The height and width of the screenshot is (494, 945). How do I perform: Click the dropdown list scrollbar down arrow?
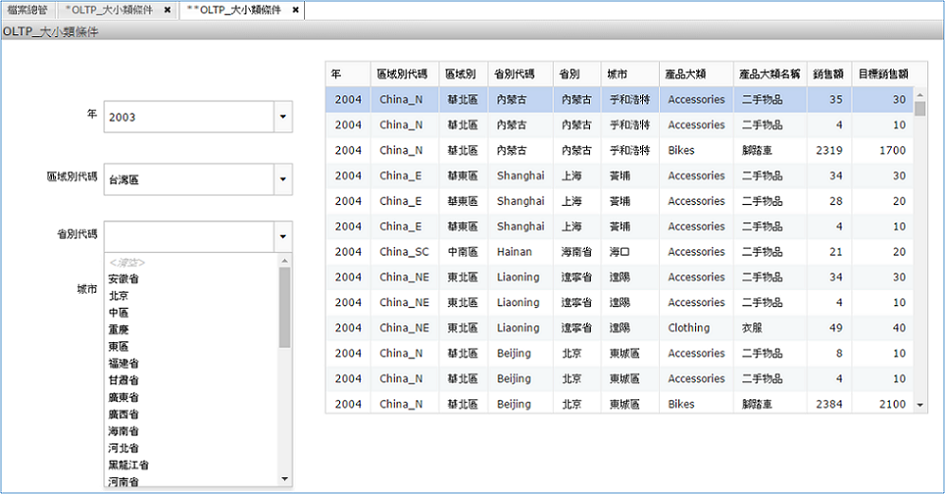click(x=285, y=479)
